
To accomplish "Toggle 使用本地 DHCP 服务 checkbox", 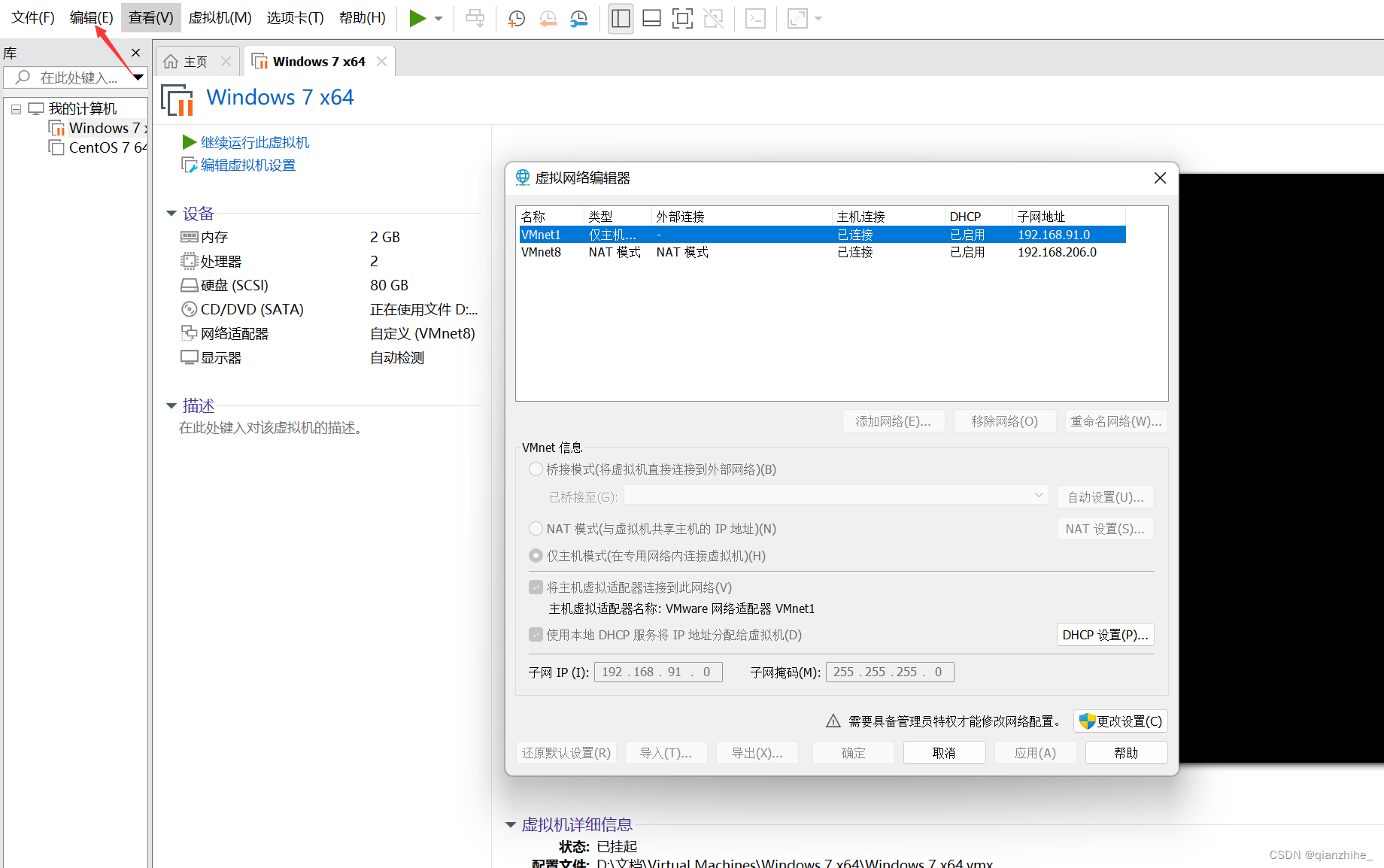I will (x=536, y=635).
